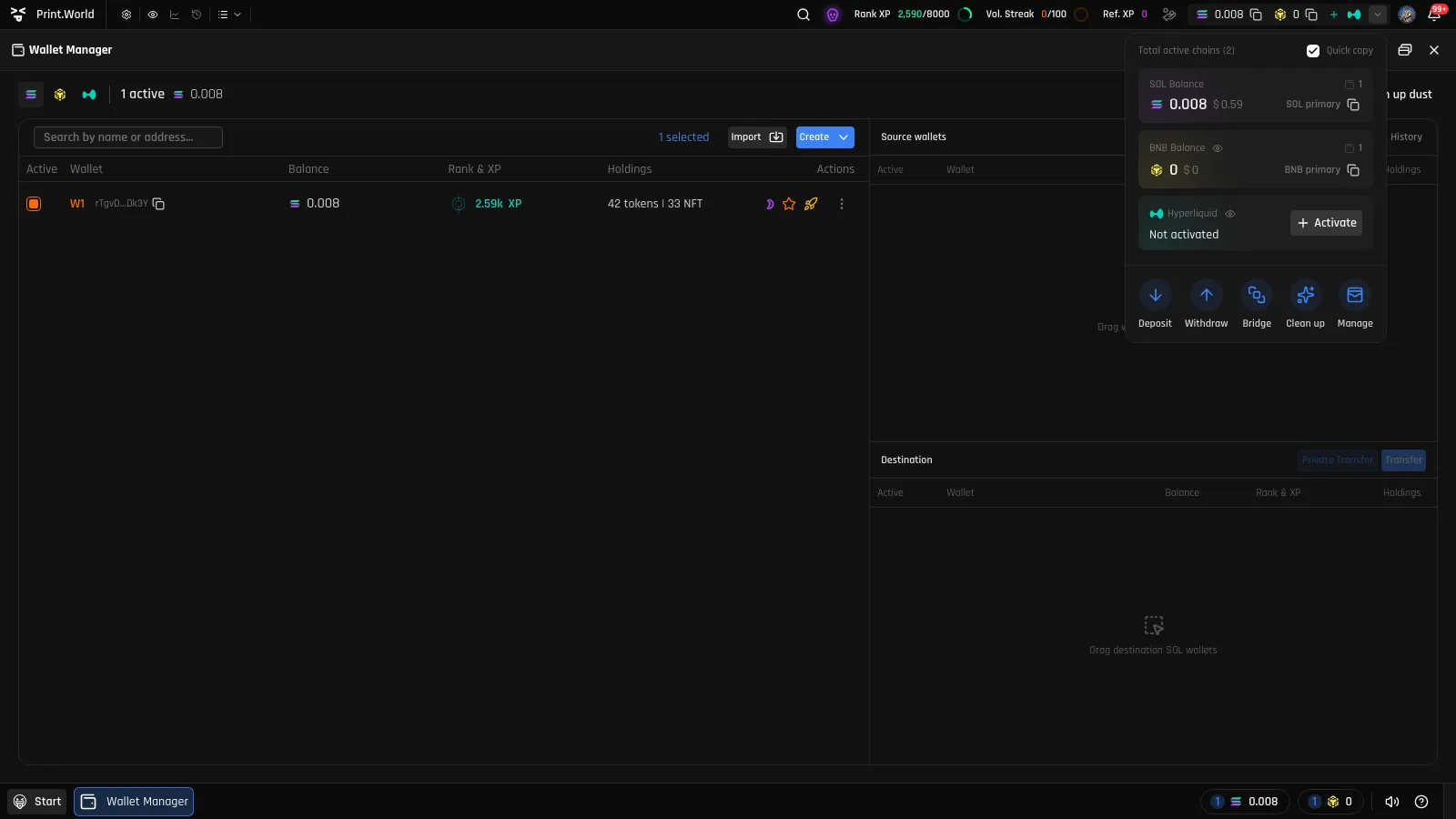Copy BNB address from top bar balance
This screenshot has width=1456, height=819.
point(1311,15)
